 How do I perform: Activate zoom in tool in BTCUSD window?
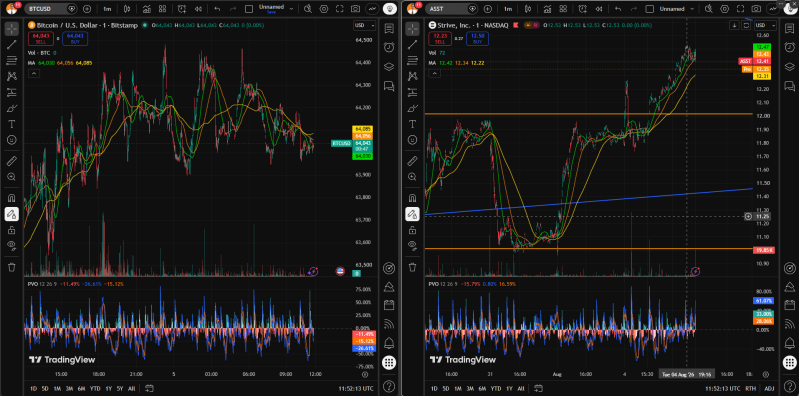12,177
